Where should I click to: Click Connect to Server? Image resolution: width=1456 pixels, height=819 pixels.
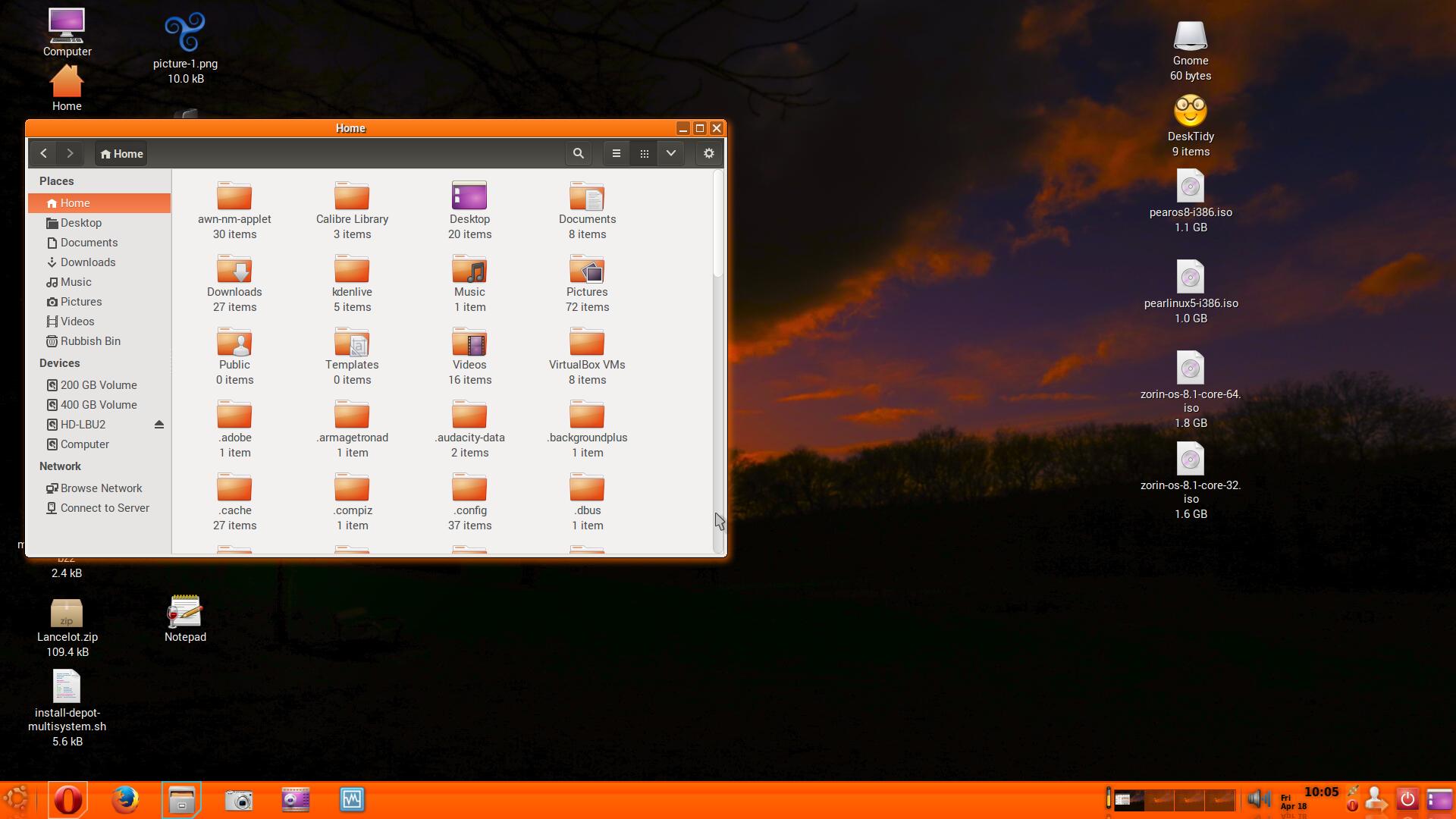coord(105,508)
